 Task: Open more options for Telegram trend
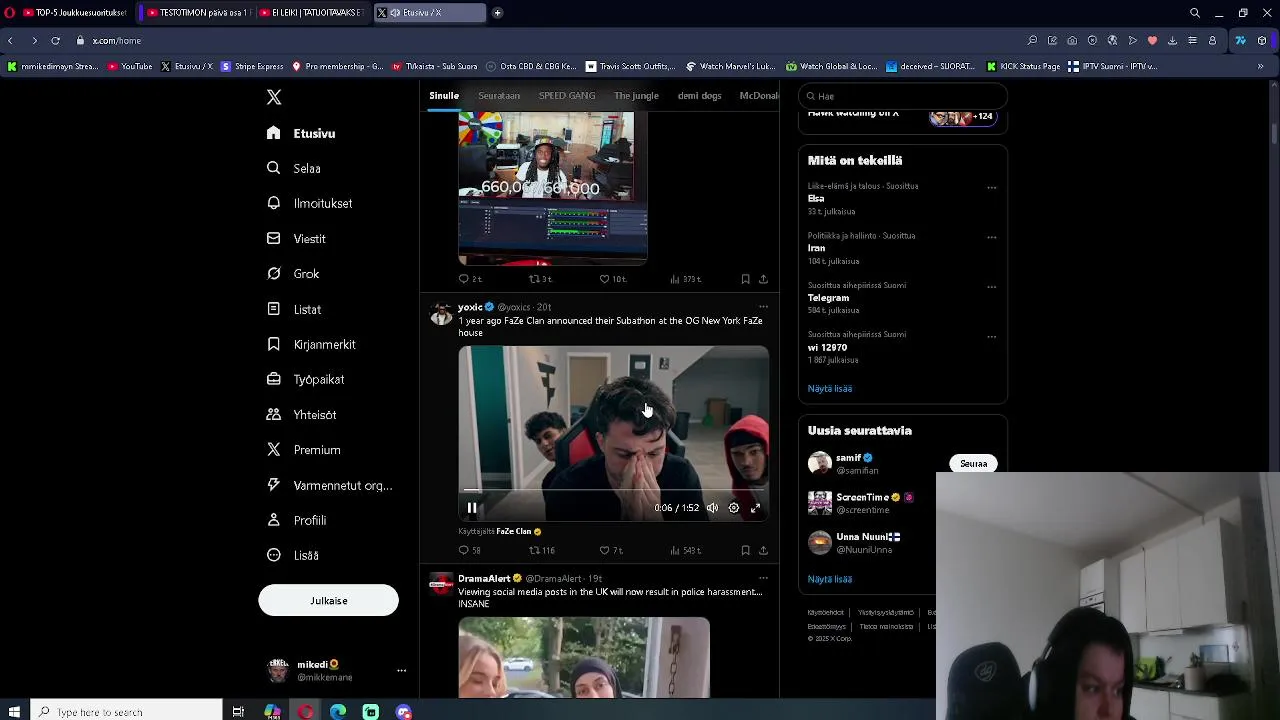pyautogui.click(x=991, y=287)
